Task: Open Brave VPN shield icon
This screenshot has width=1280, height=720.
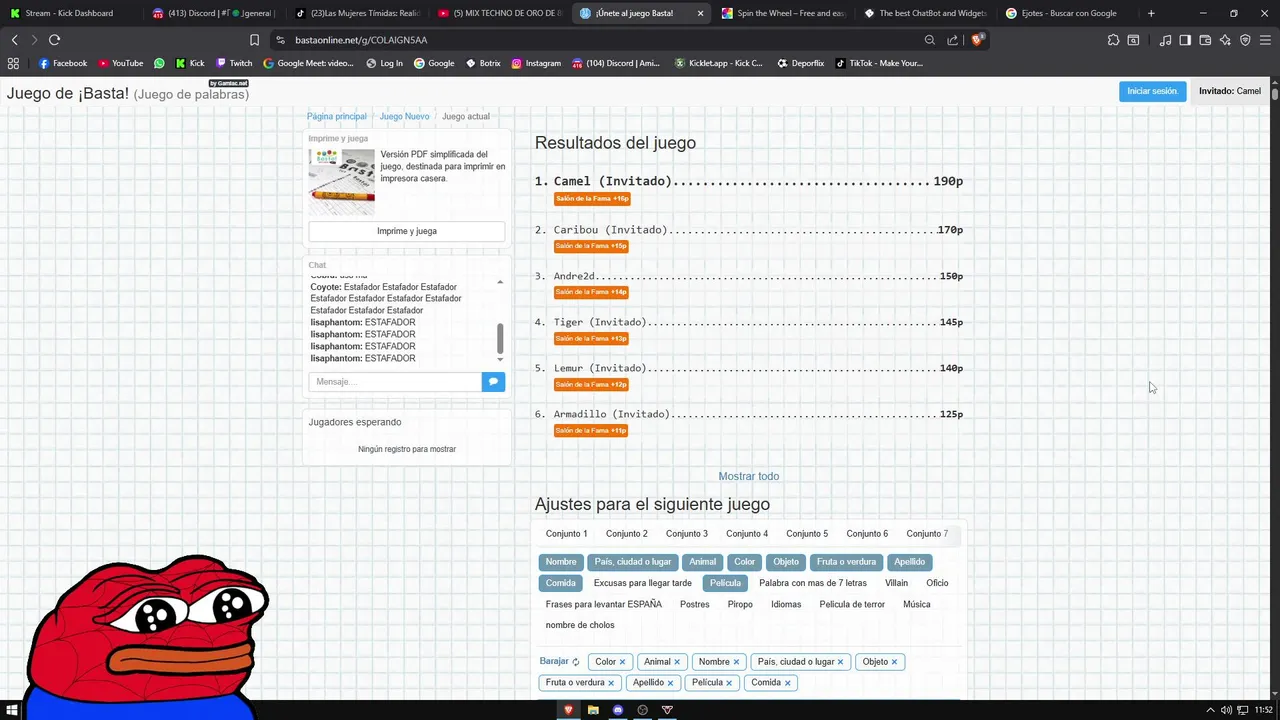Action: pyautogui.click(x=1245, y=40)
